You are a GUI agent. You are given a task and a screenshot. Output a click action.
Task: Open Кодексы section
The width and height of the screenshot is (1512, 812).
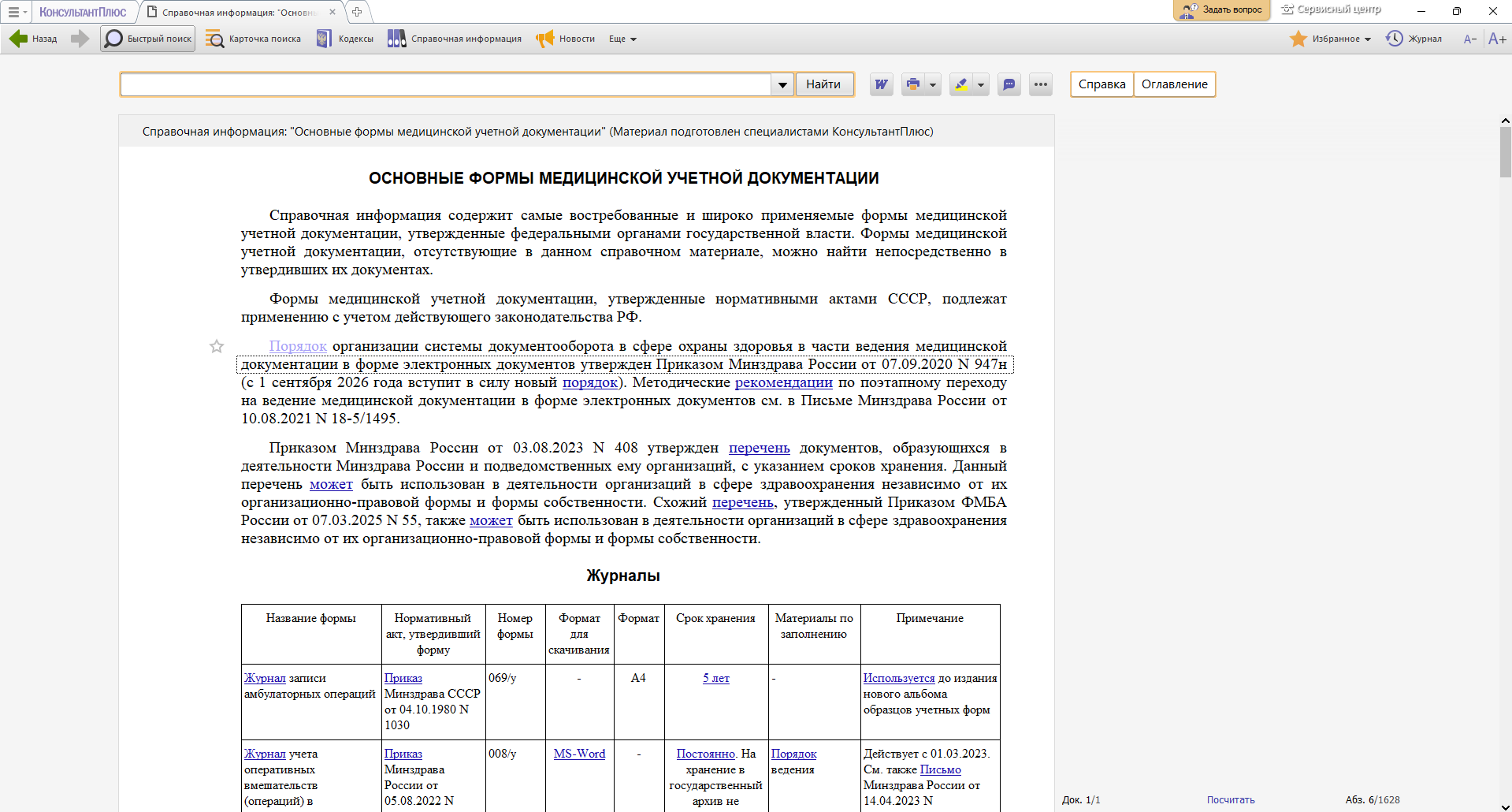(344, 39)
